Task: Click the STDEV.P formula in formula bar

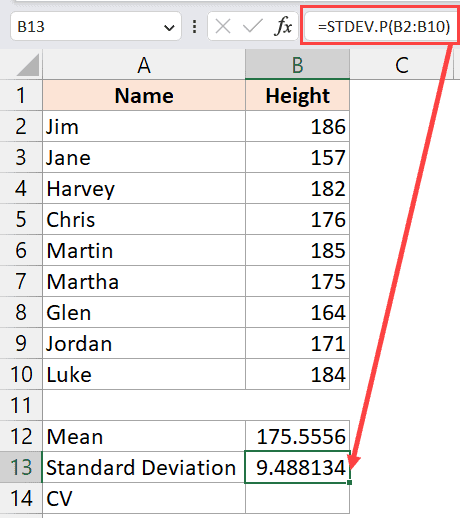Action: click(384, 27)
